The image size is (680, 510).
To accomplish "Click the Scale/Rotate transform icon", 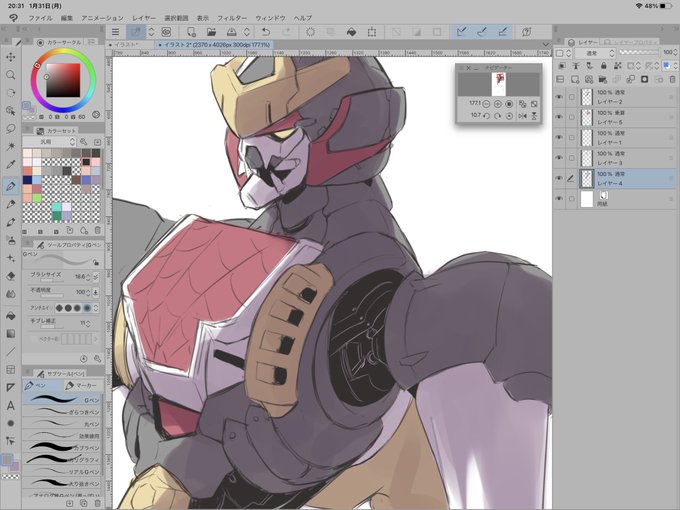I will tap(372, 32).
